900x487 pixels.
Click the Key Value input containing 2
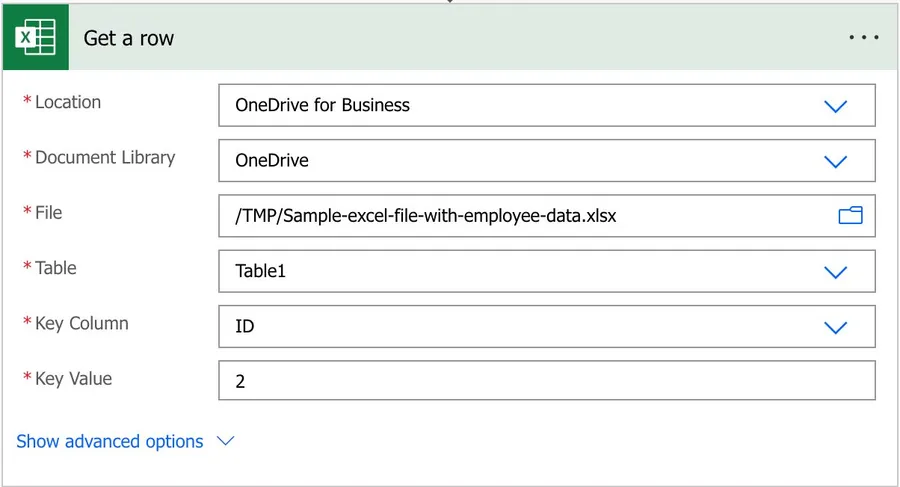(x=546, y=381)
